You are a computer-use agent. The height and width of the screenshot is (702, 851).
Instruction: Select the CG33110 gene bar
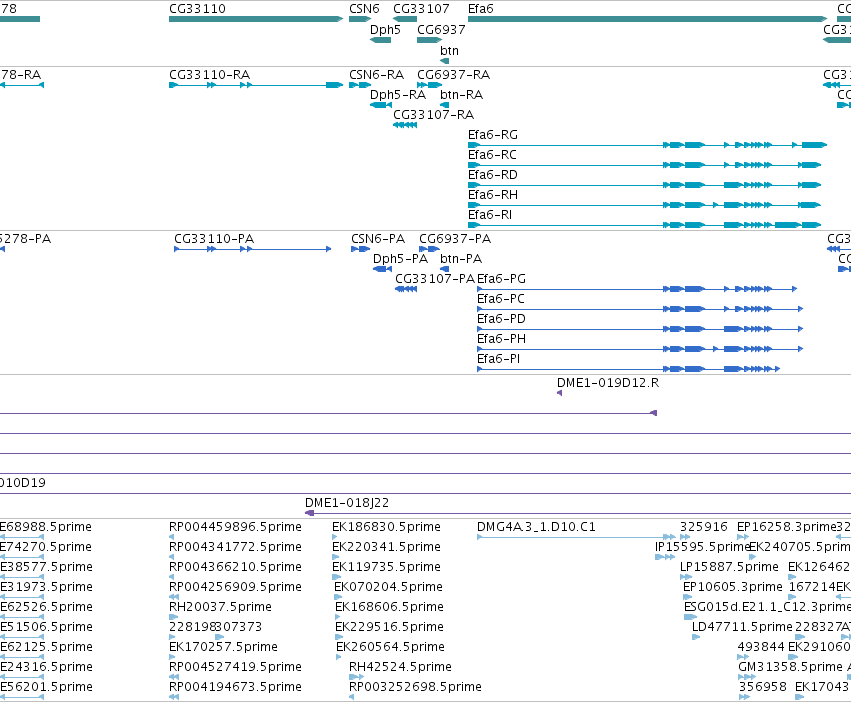tap(256, 19)
